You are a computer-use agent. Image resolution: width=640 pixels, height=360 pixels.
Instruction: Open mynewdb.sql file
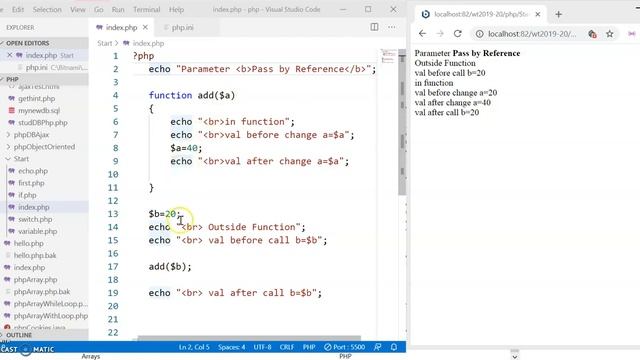point(39,111)
